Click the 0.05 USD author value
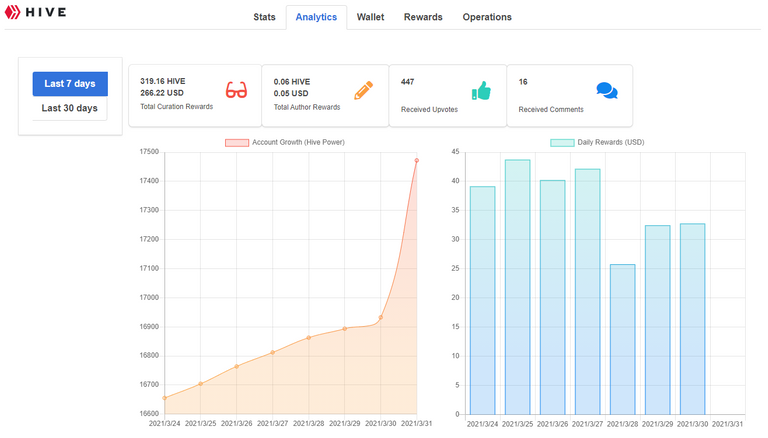768x438 pixels. [291, 94]
